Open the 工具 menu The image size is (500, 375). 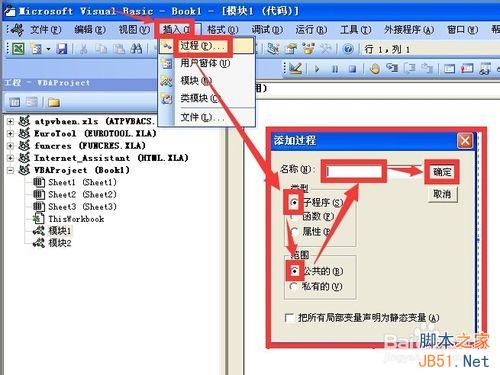pyautogui.click(x=356, y=30)
